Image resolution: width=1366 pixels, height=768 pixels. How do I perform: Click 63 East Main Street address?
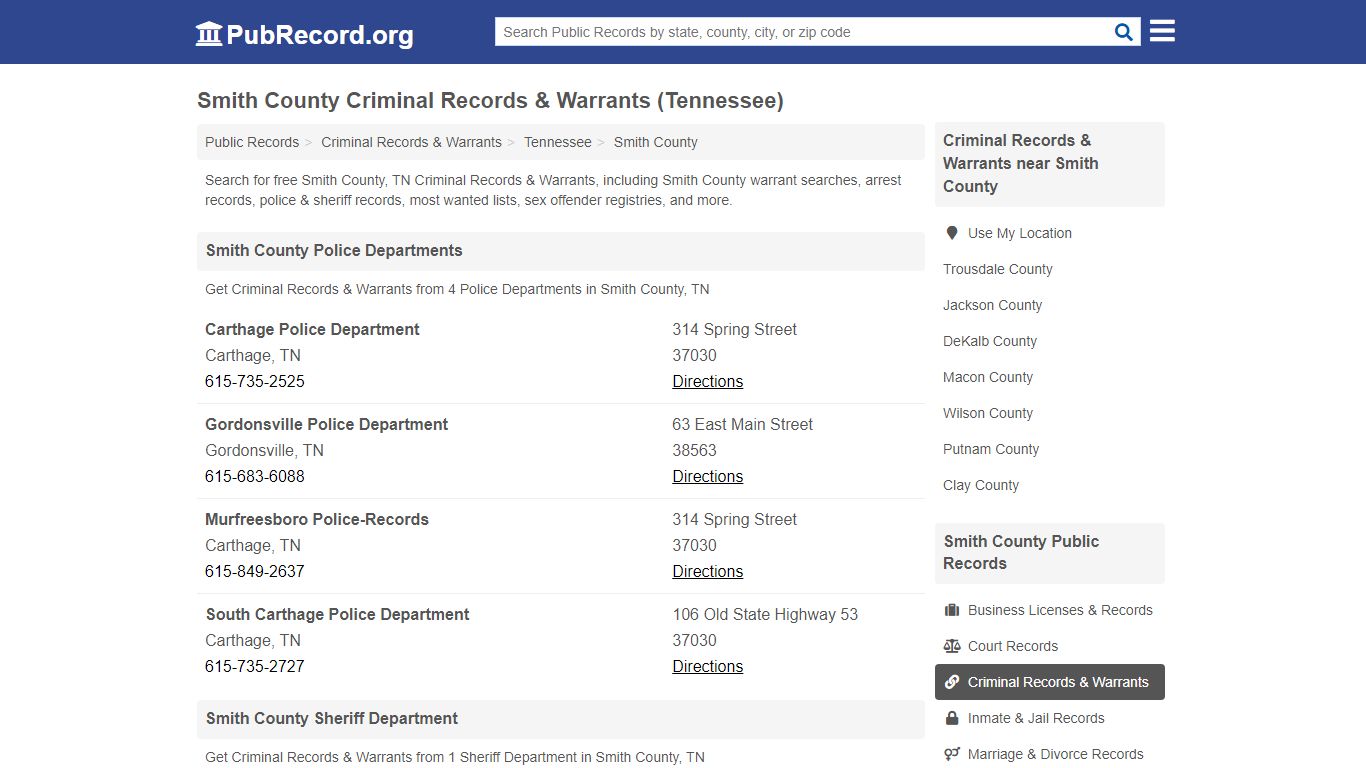pos(743,424)
